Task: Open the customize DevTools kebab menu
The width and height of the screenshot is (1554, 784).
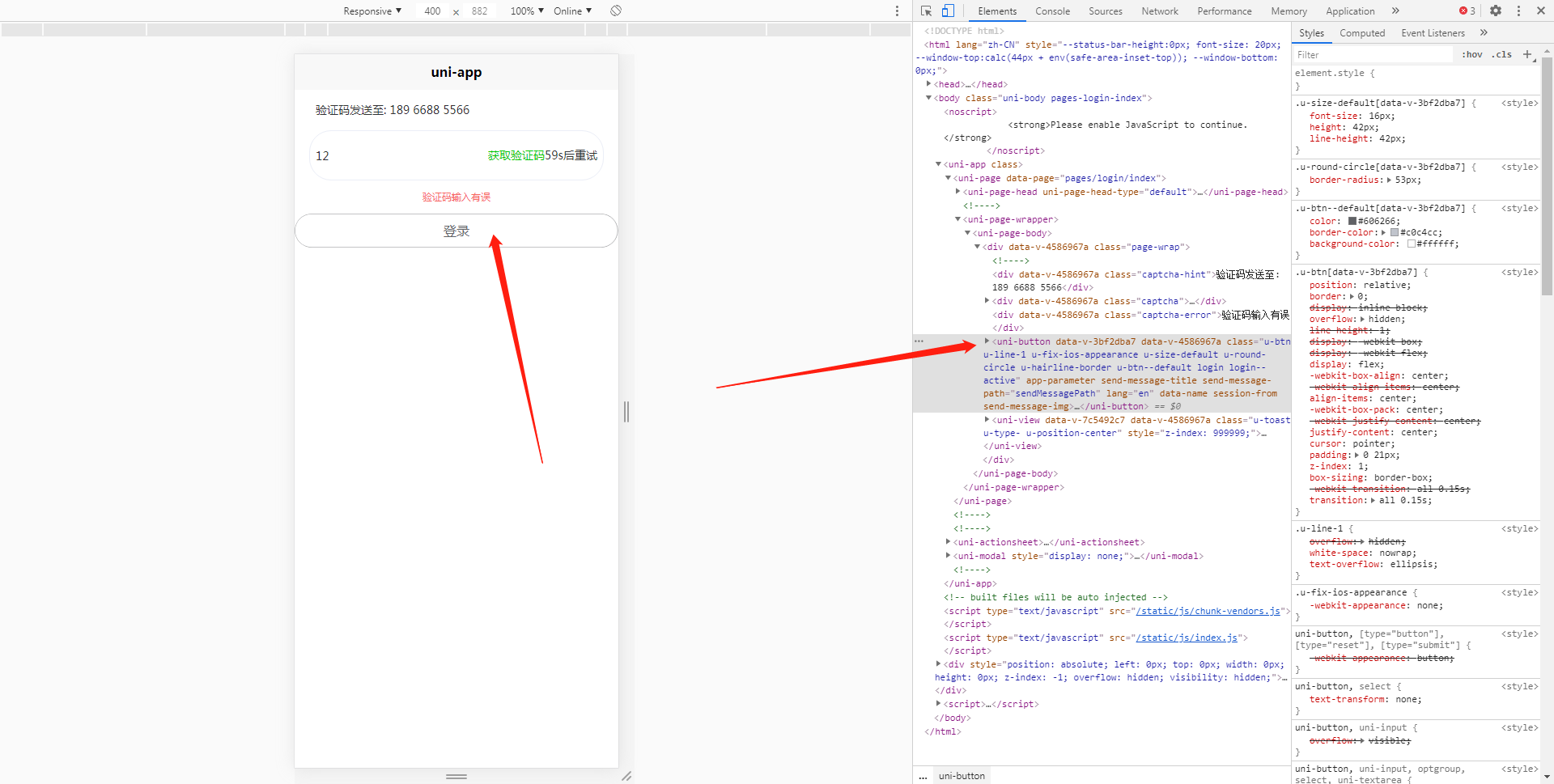Action: 1519,11
